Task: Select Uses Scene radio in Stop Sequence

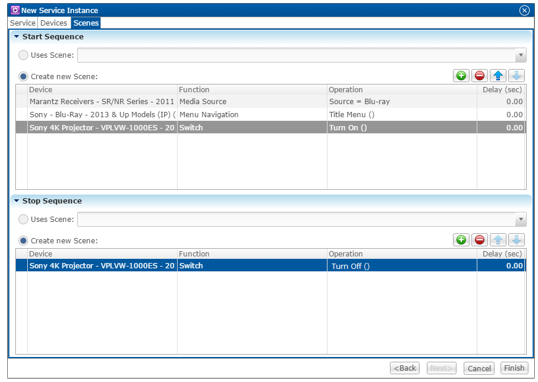Action: point(23,219)
